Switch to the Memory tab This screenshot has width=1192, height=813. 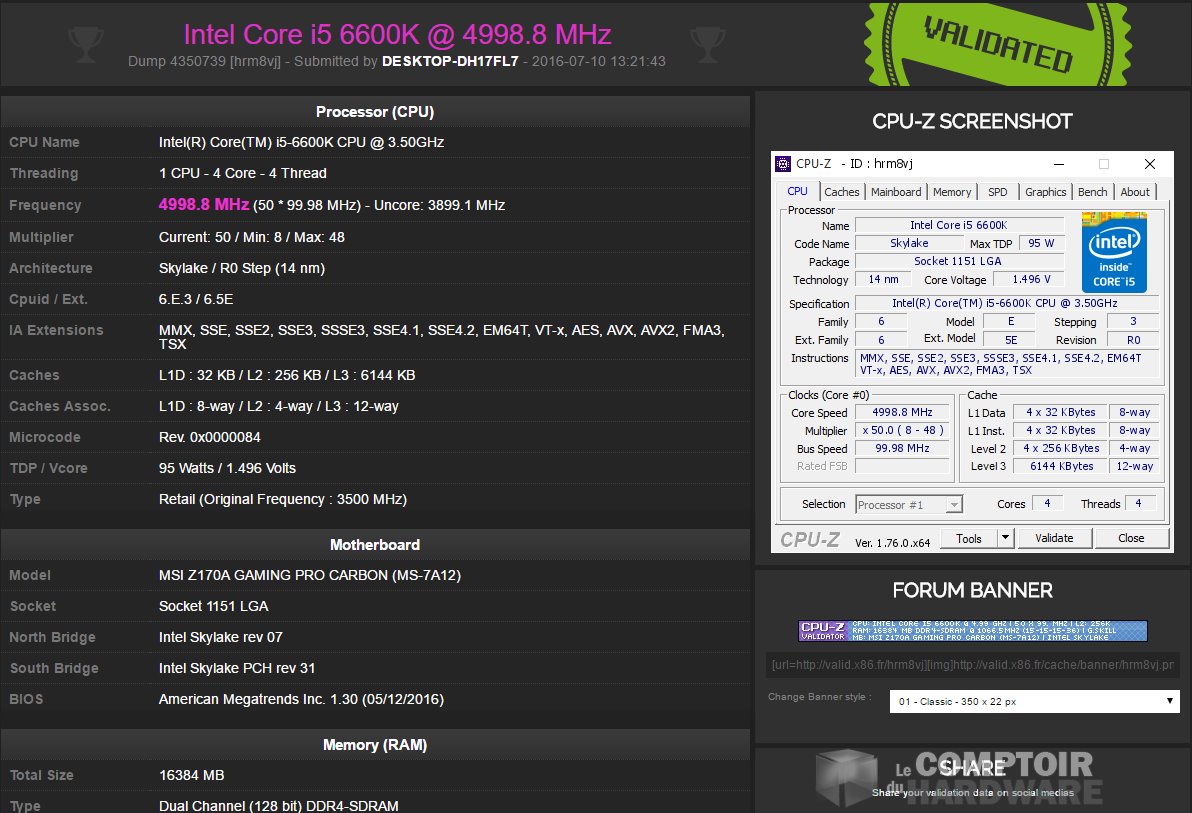[952, 192]
